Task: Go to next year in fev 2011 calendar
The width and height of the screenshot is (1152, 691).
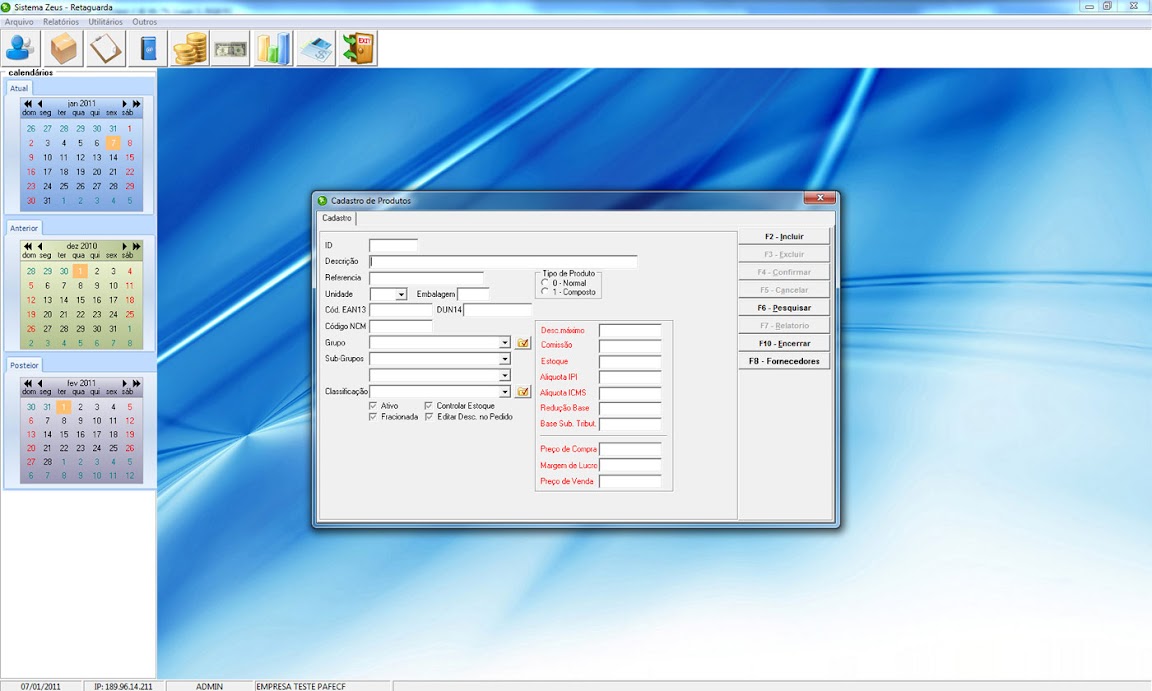Action: pyautogui.click(x=136, y=383)
